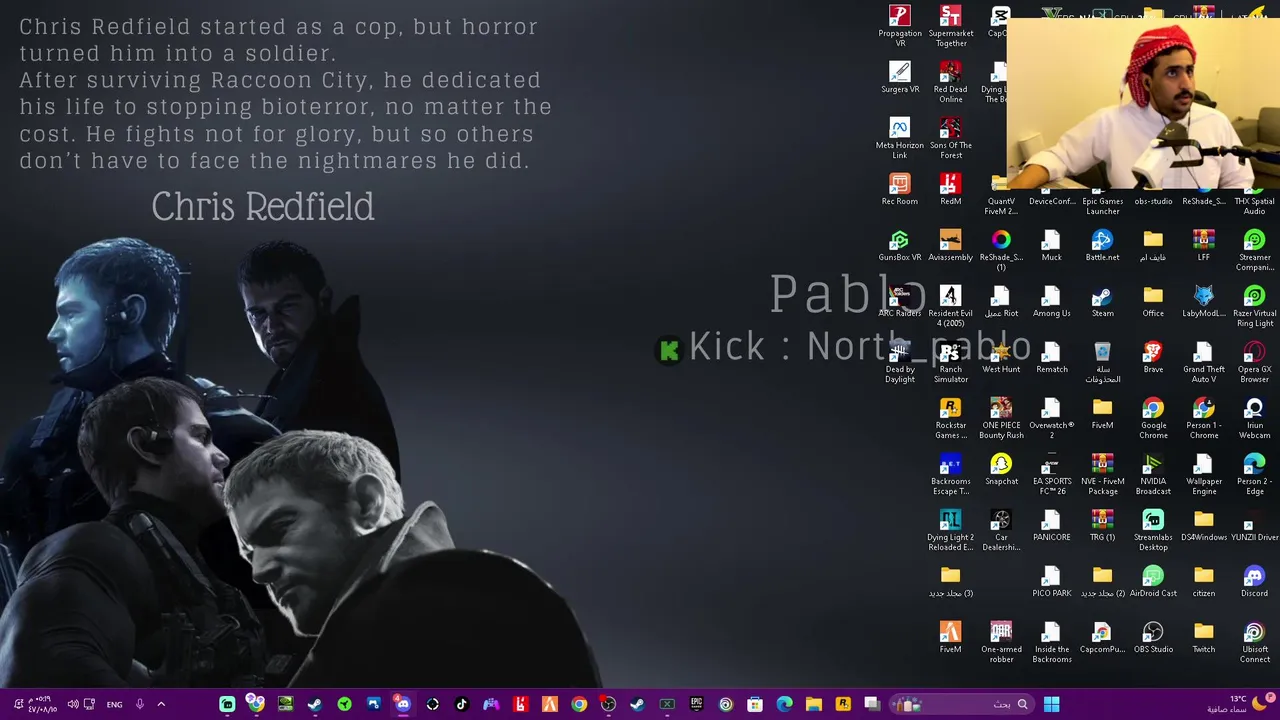Open Inside the Backrooms shortcut
Viewport: 1280px width, 720px height.
coord(1052,642)
